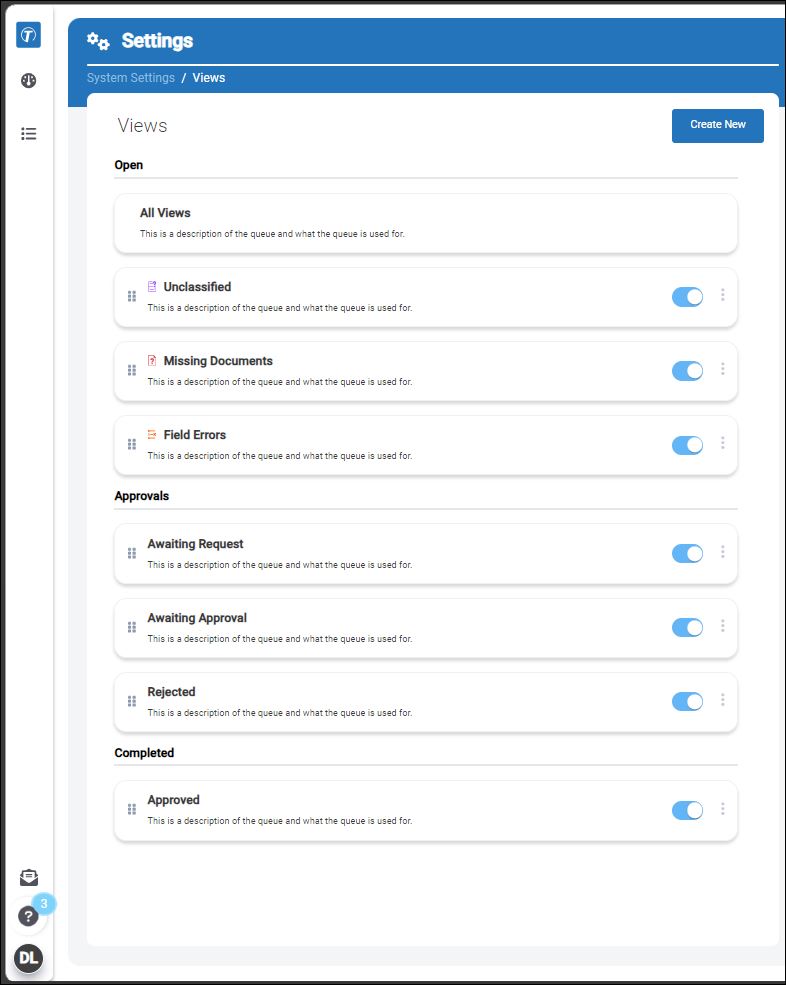Open the kebab menu for Awaiting Request

(723, 552)
